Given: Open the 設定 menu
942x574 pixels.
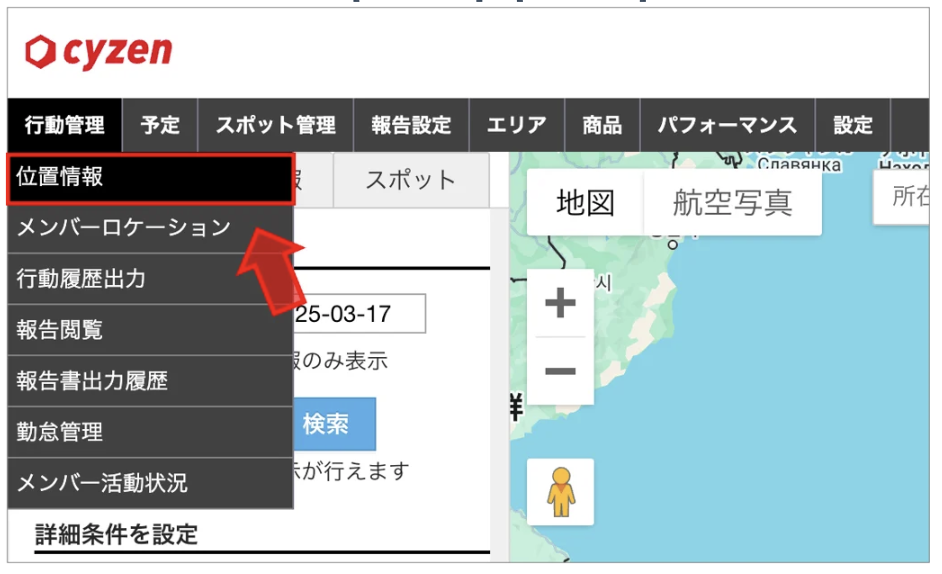Looking at the screenshot, I should [x=852, y=125].
